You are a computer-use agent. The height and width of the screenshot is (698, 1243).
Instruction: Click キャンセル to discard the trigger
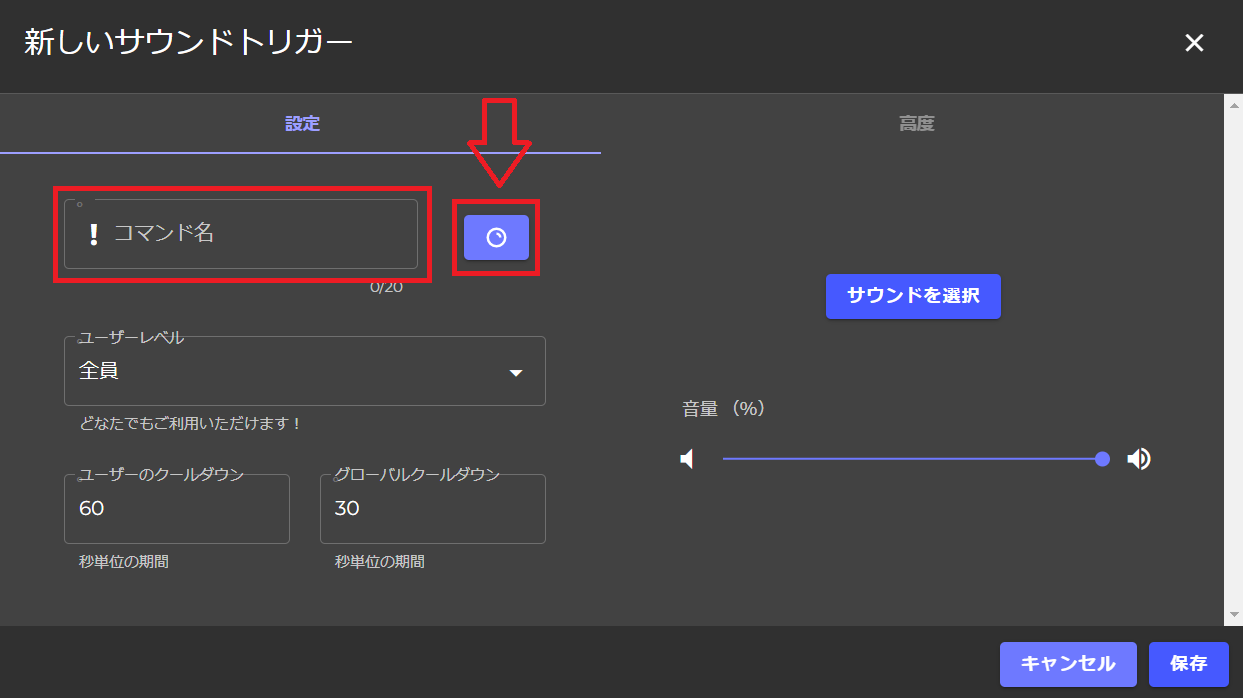pos(1068,664)
